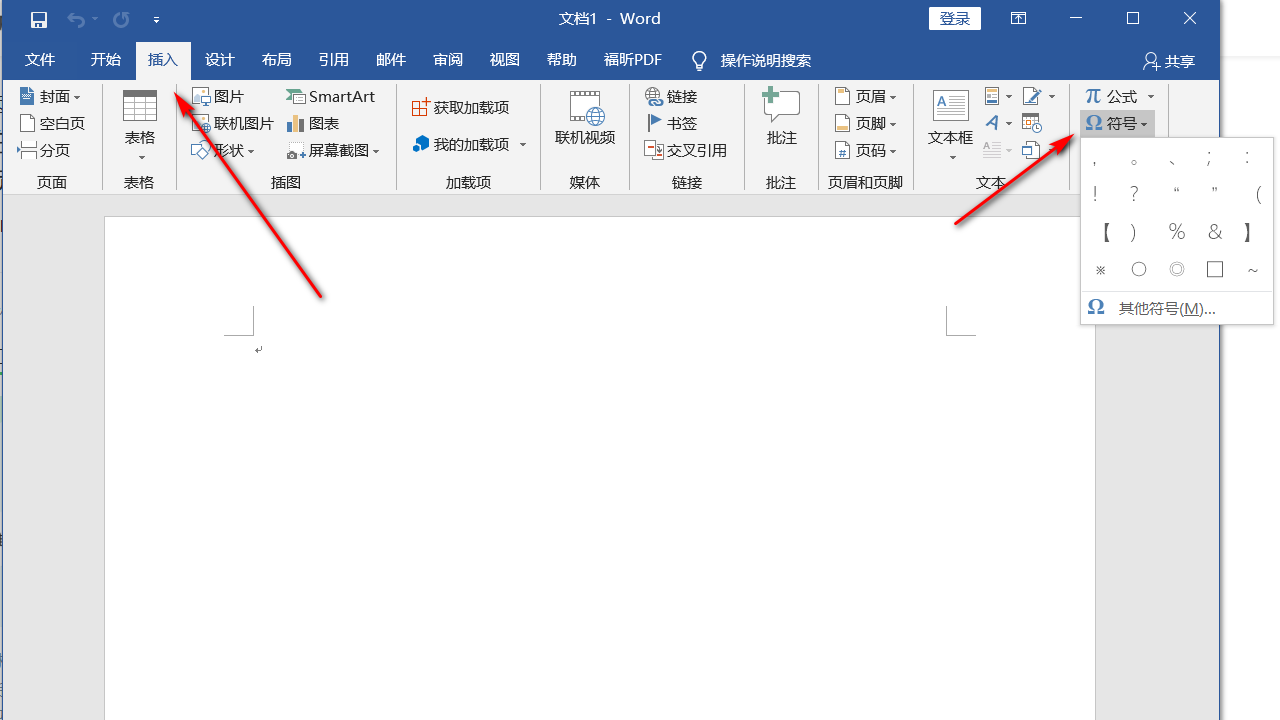The image size is (1280, 720).
Task: Insert a cross-reference (交叉引用)
Action: pyautogui.click(x=686, y=151)
